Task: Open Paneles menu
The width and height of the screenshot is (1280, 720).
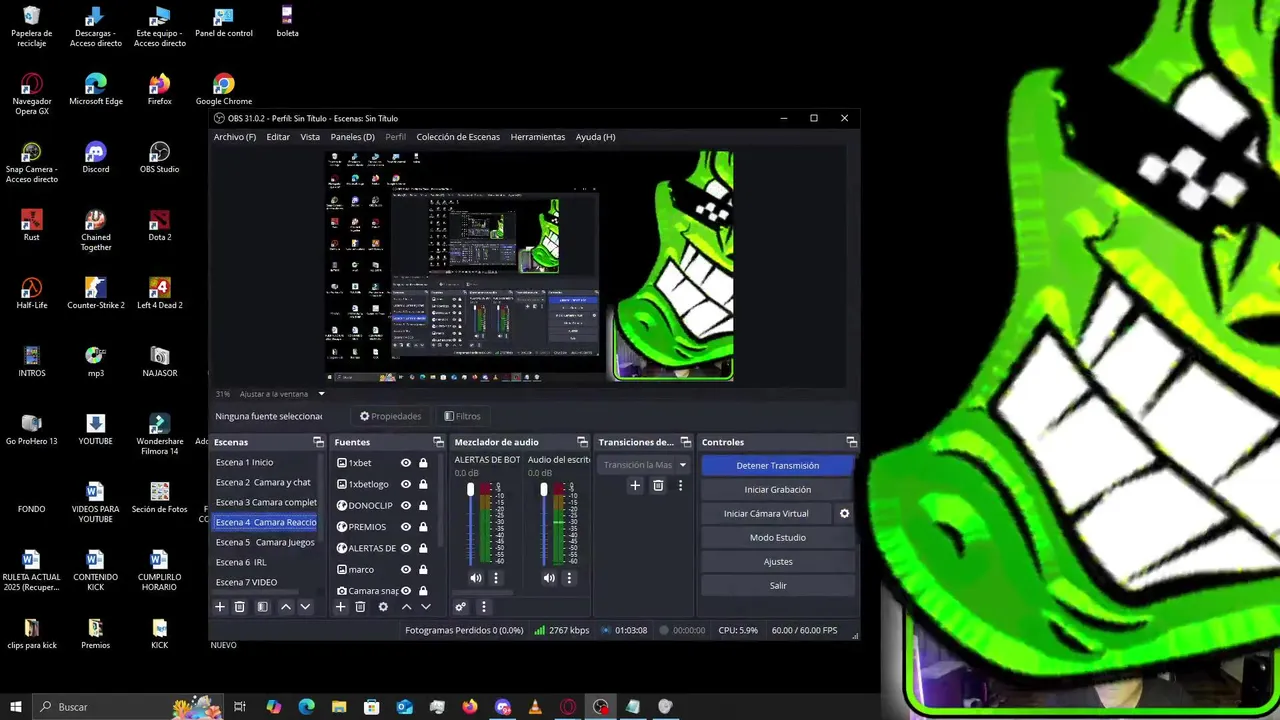Action: click(352, 137)
